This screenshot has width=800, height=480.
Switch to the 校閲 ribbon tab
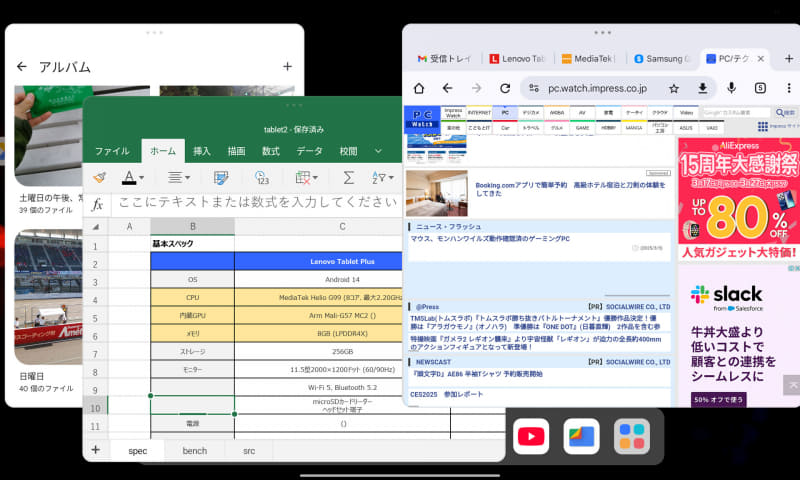pyautogui.click(x=348, y=151)
